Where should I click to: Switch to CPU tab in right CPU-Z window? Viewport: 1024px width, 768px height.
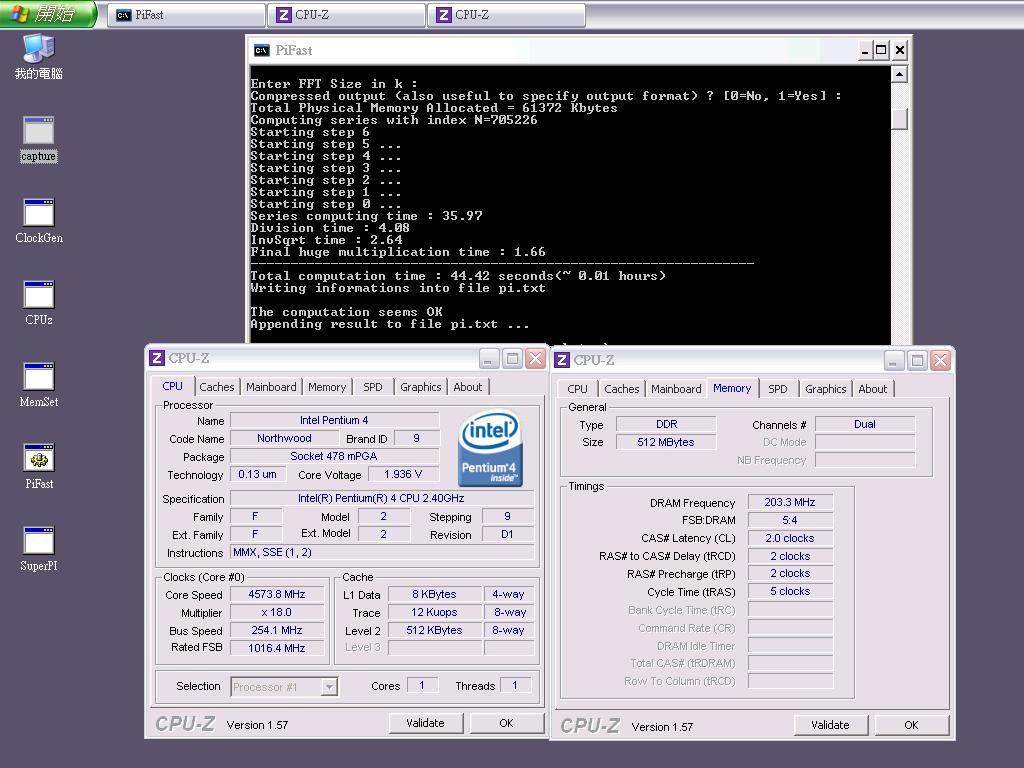click(577, 389)
